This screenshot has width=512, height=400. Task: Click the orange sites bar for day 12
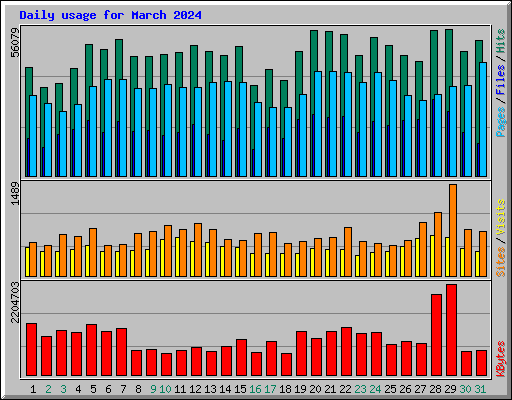pos(198,250)
